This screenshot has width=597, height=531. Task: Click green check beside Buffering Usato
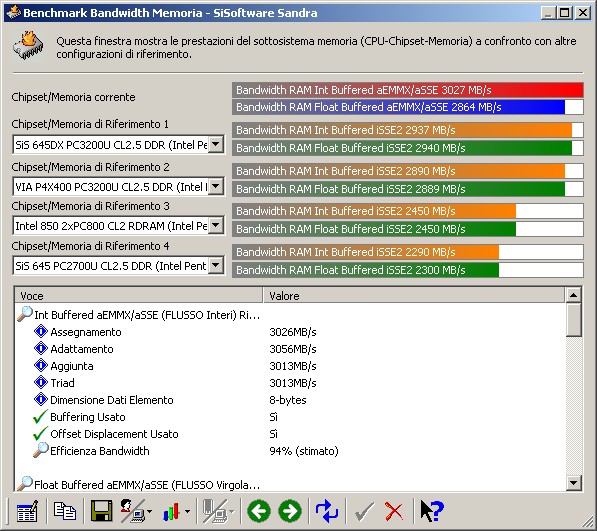coord(40,416)
